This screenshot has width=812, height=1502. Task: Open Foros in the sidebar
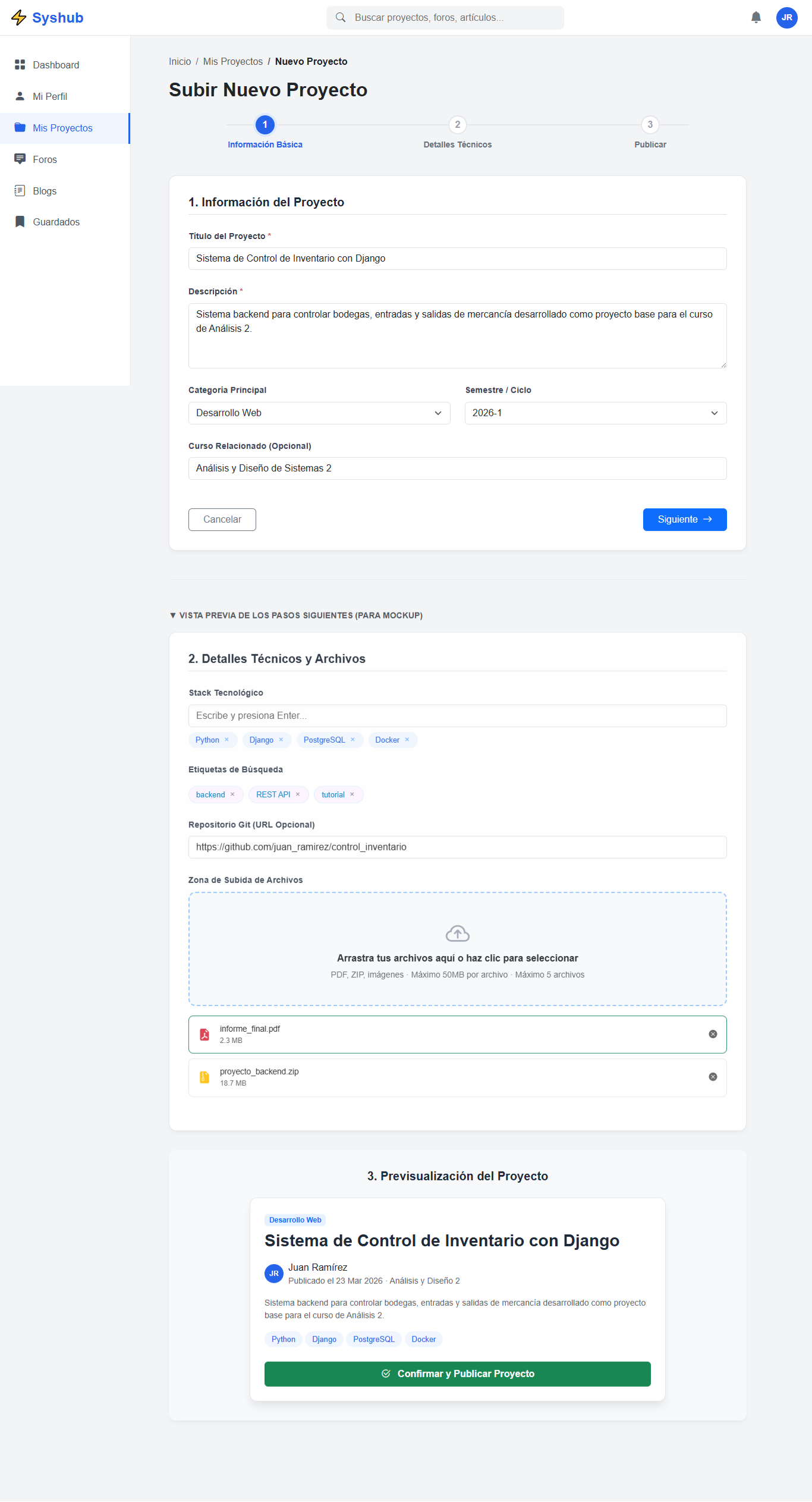coord(65,159)
